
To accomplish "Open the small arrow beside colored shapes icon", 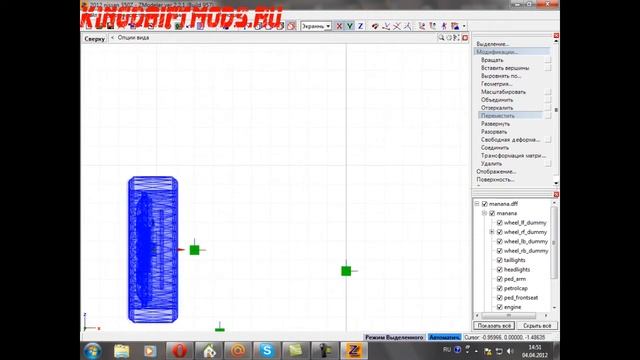I will click(x=464, y=26).
